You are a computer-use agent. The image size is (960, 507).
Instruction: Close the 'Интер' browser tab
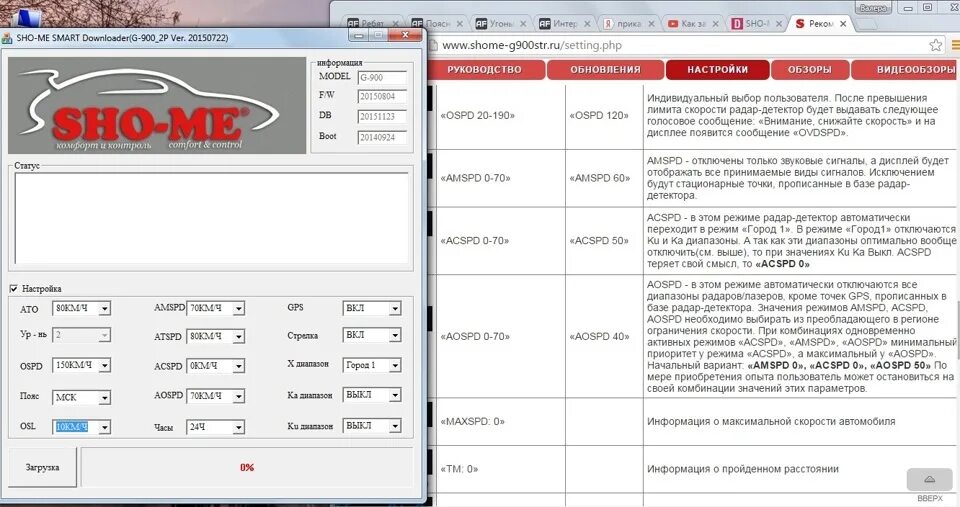pyautogui.click(x=587, y=24)
